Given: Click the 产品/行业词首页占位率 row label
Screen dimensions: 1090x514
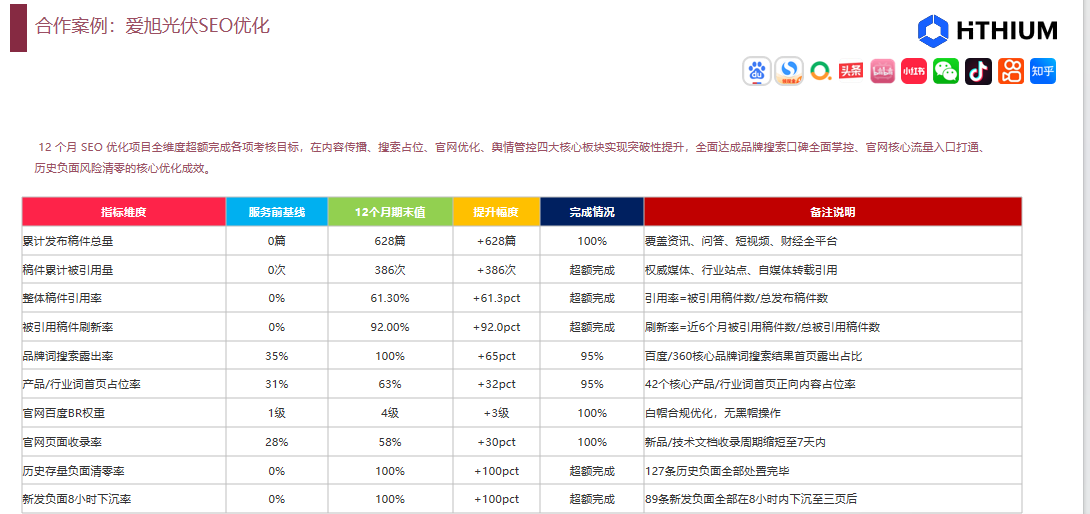Looking at the screenshot, I should coord(81,385).
